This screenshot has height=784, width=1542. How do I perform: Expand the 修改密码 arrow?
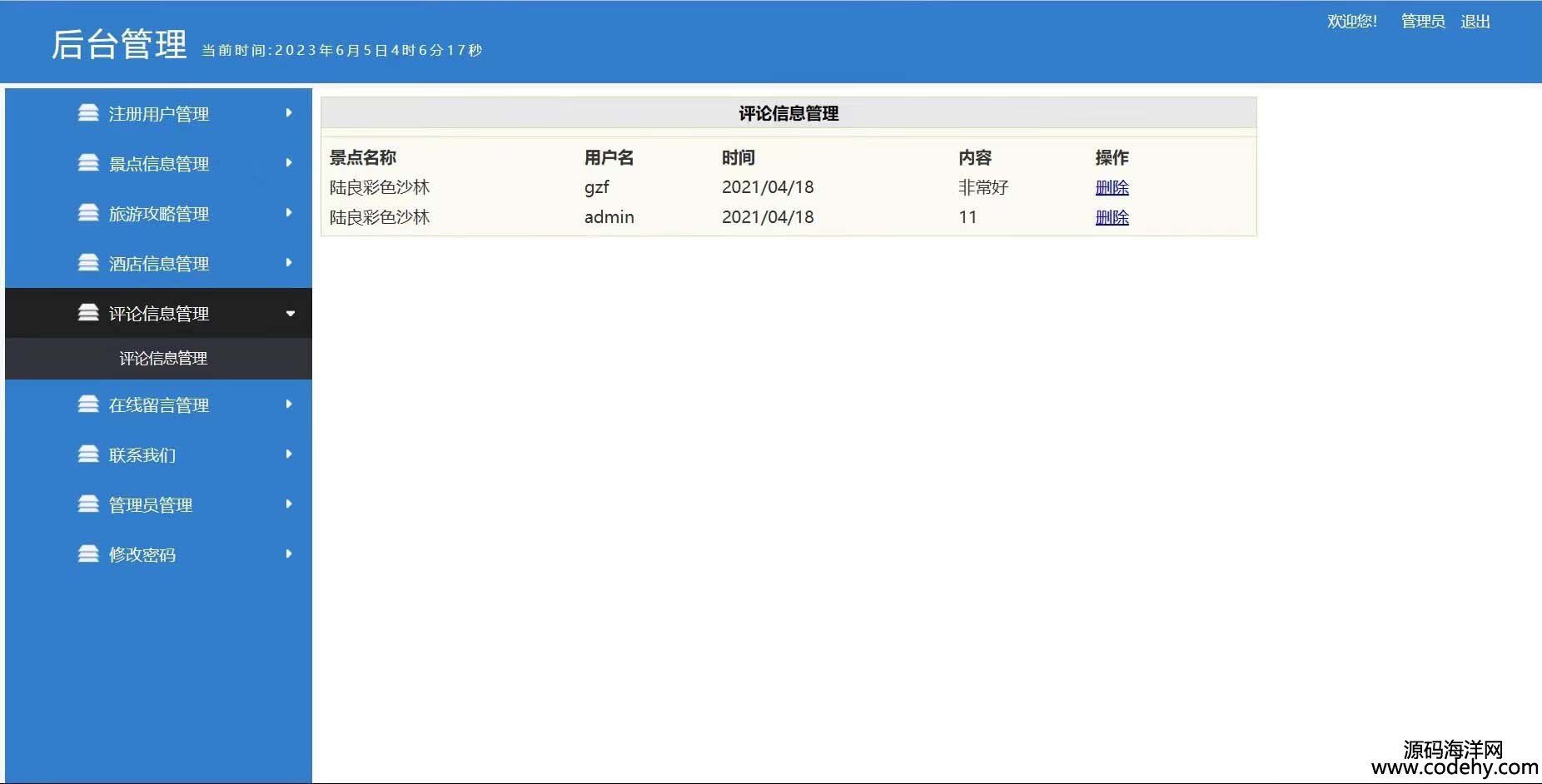[x=289, y=553]
